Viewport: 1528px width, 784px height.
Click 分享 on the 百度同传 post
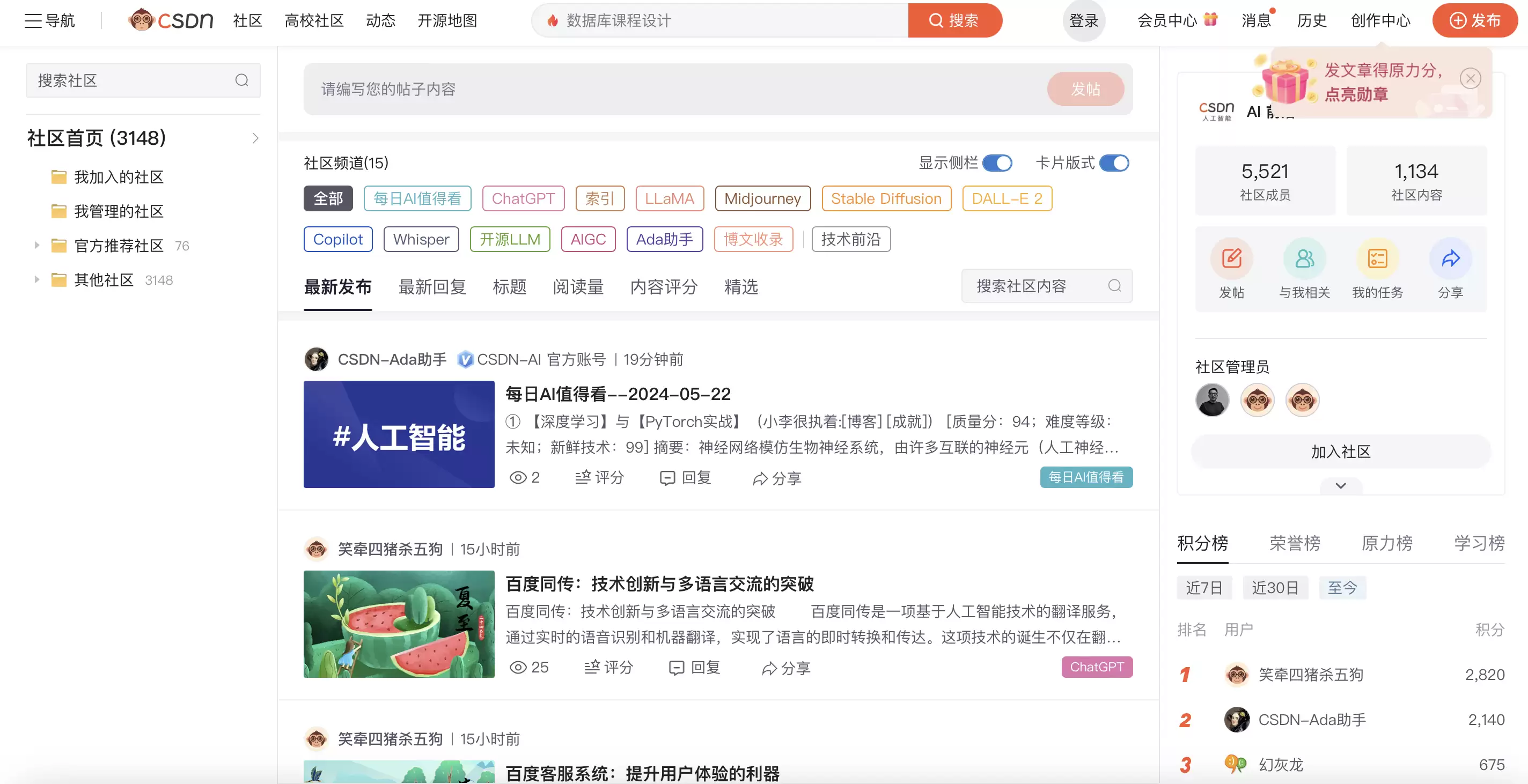tap(786, 668)
